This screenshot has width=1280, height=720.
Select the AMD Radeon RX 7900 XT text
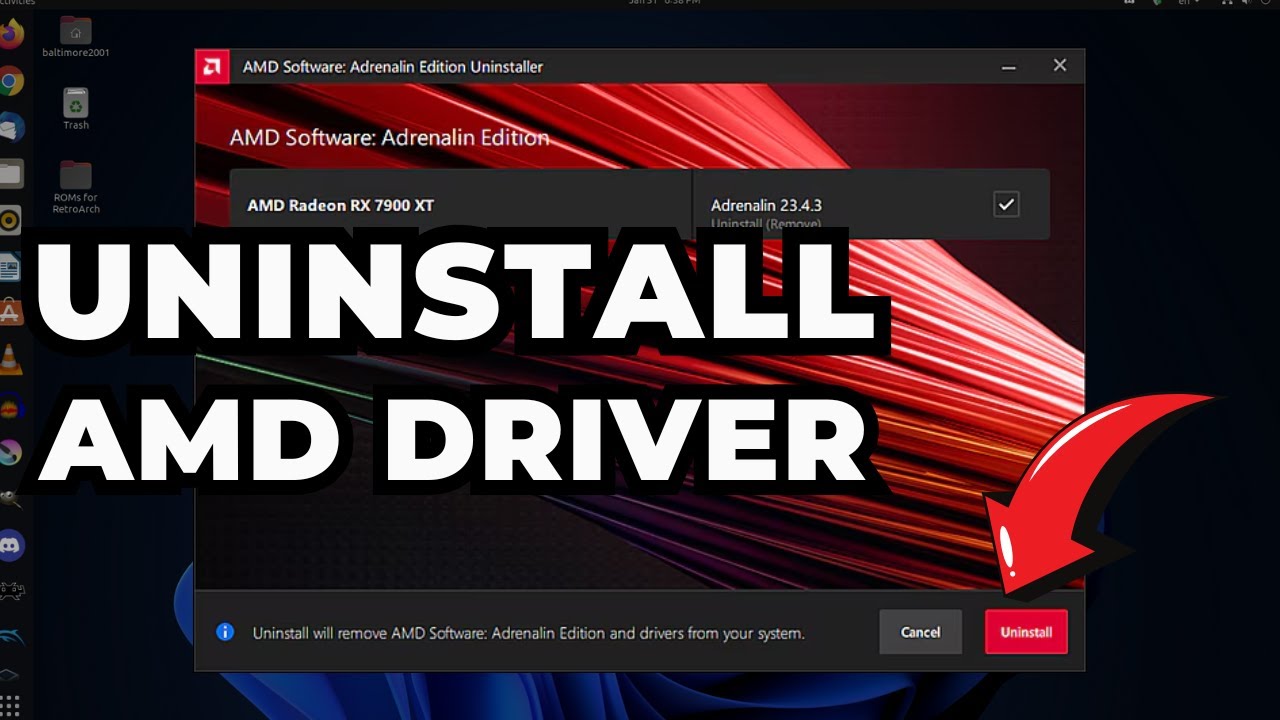click(x=341, y=205)
